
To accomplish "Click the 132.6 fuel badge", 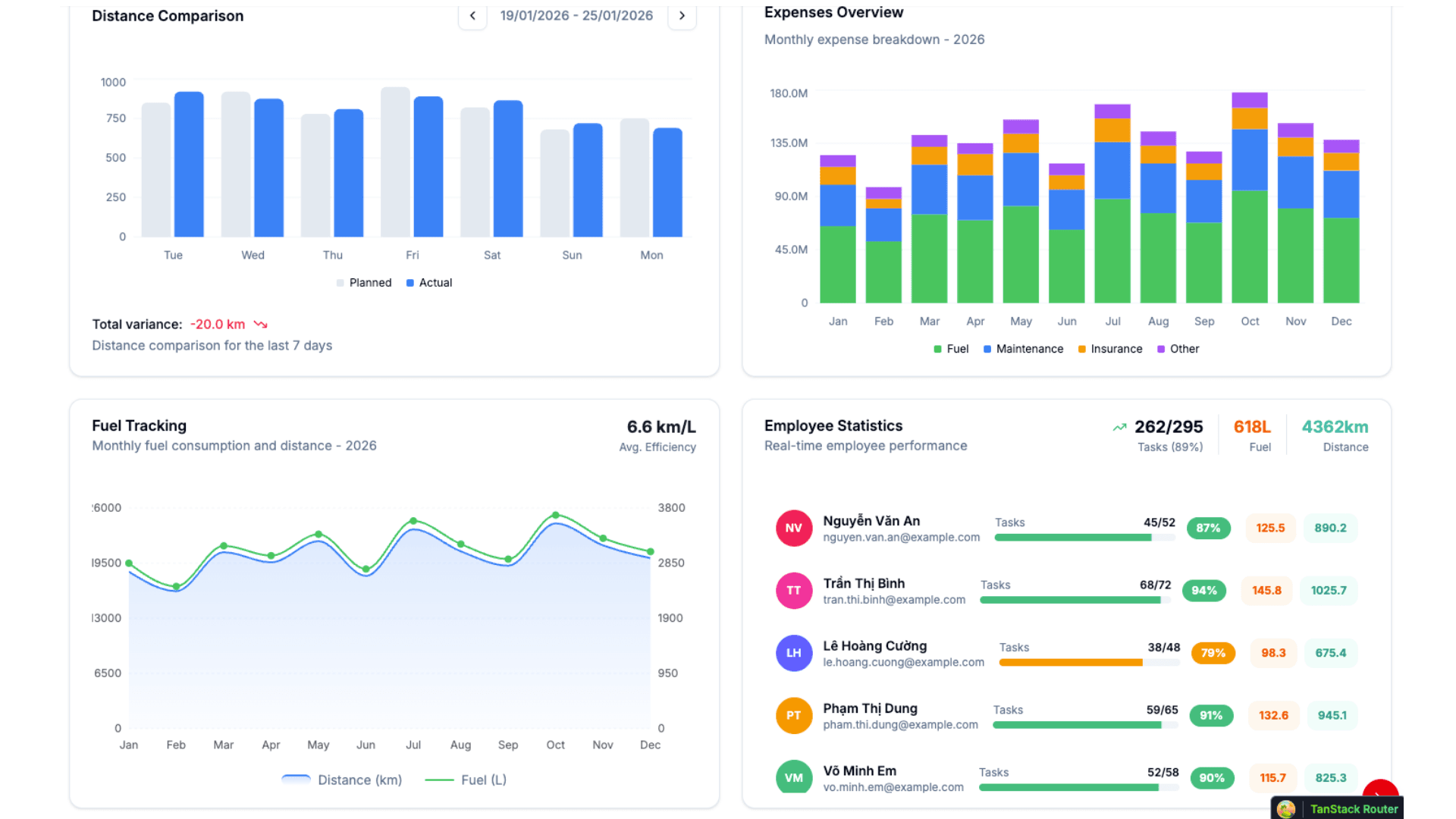I will [1273, 716].
